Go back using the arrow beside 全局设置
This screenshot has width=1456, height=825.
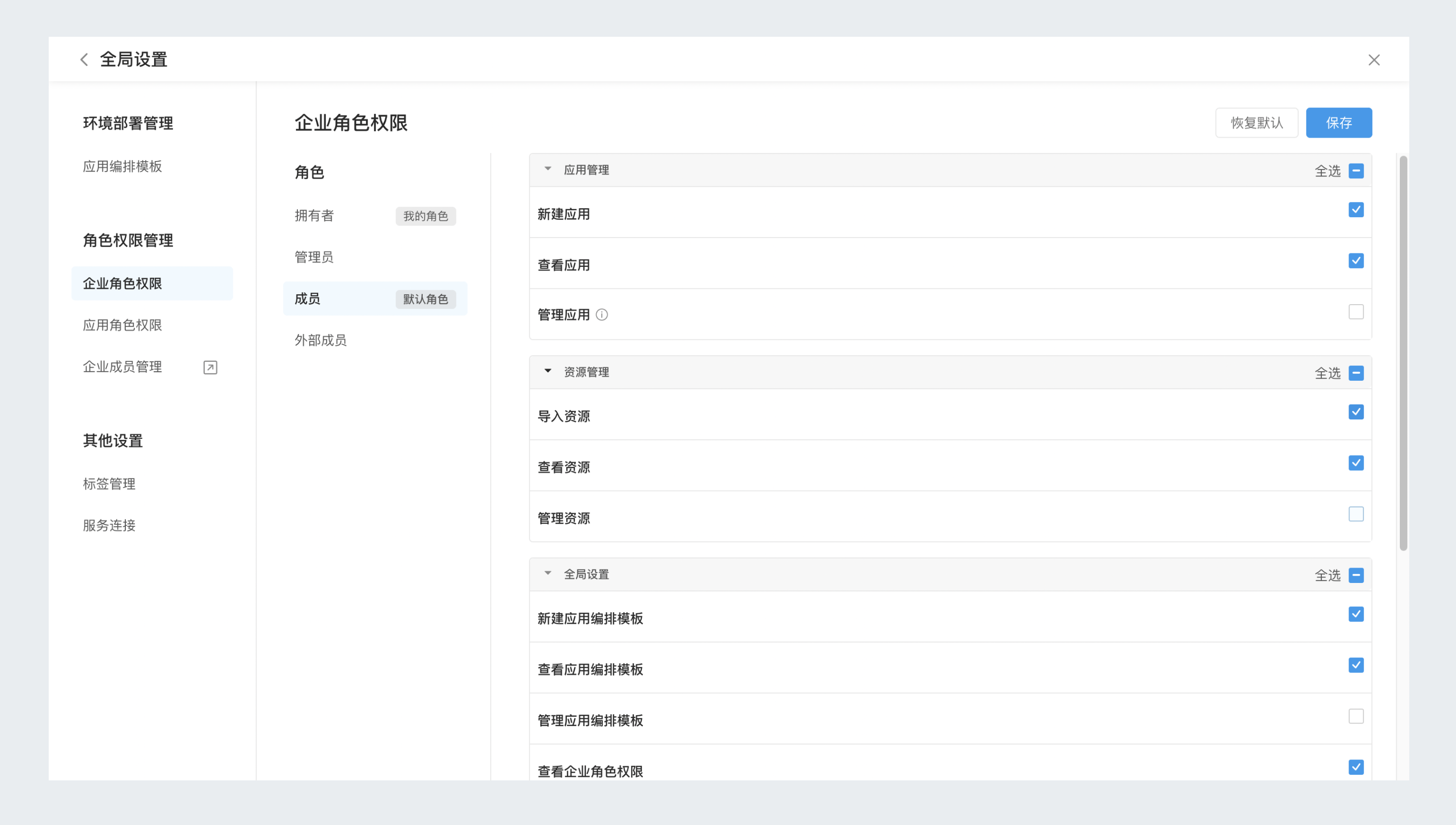click(x=84, y=60)
